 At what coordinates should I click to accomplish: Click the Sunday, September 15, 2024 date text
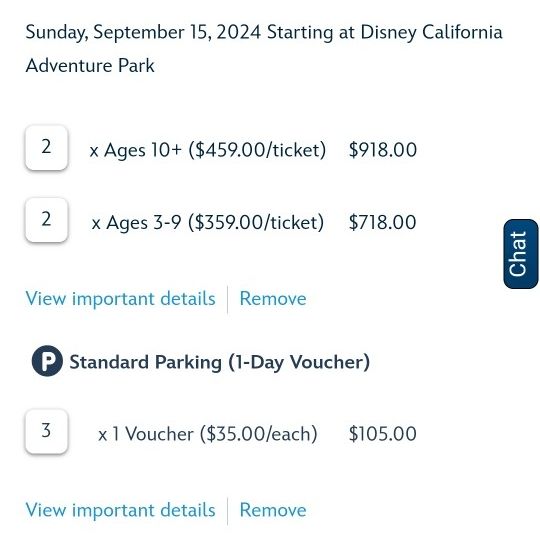pyautogui.click(x=143, y=33)
